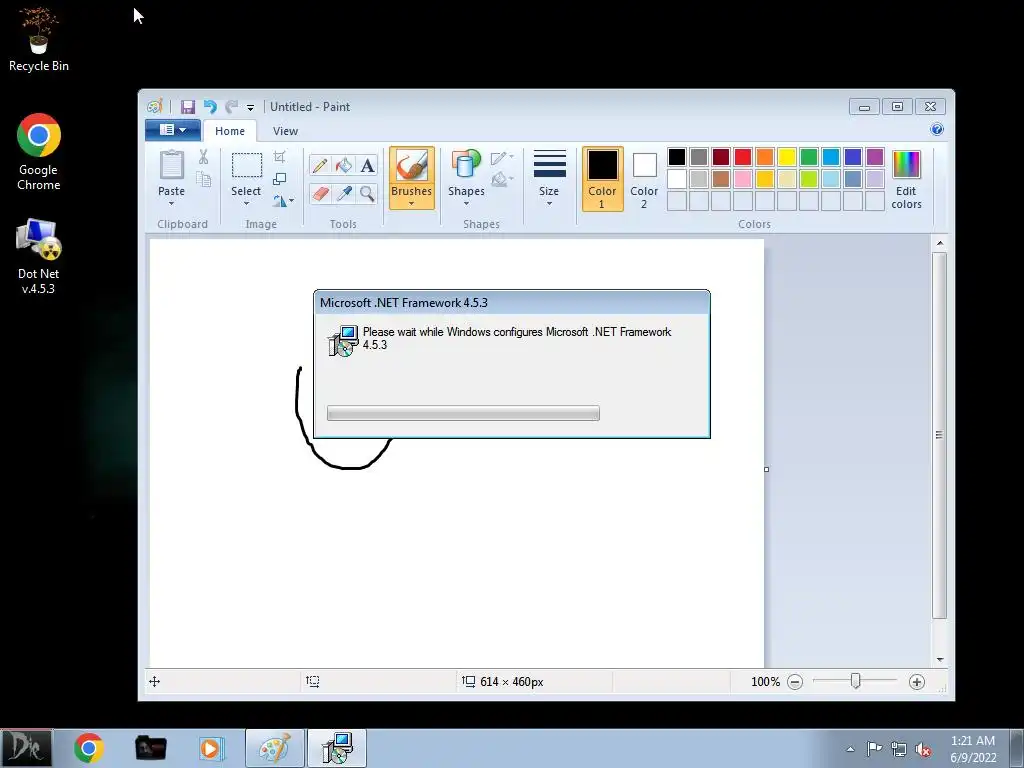Open the Customize Quick Access Toolbar dropdown
Viewport: 1024px width, 768px height.
pos(250,108)
